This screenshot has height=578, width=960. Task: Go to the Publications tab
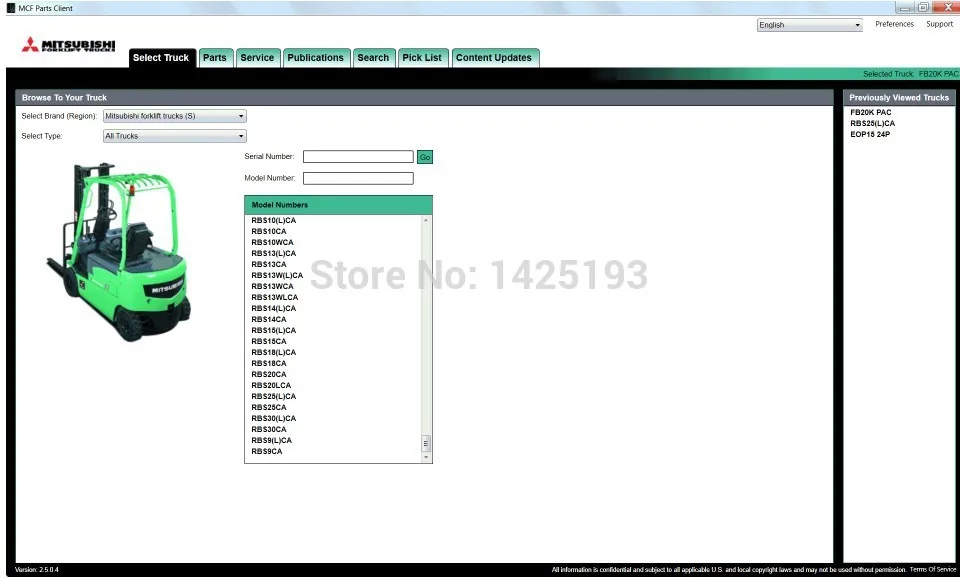(x=316, y=58)
